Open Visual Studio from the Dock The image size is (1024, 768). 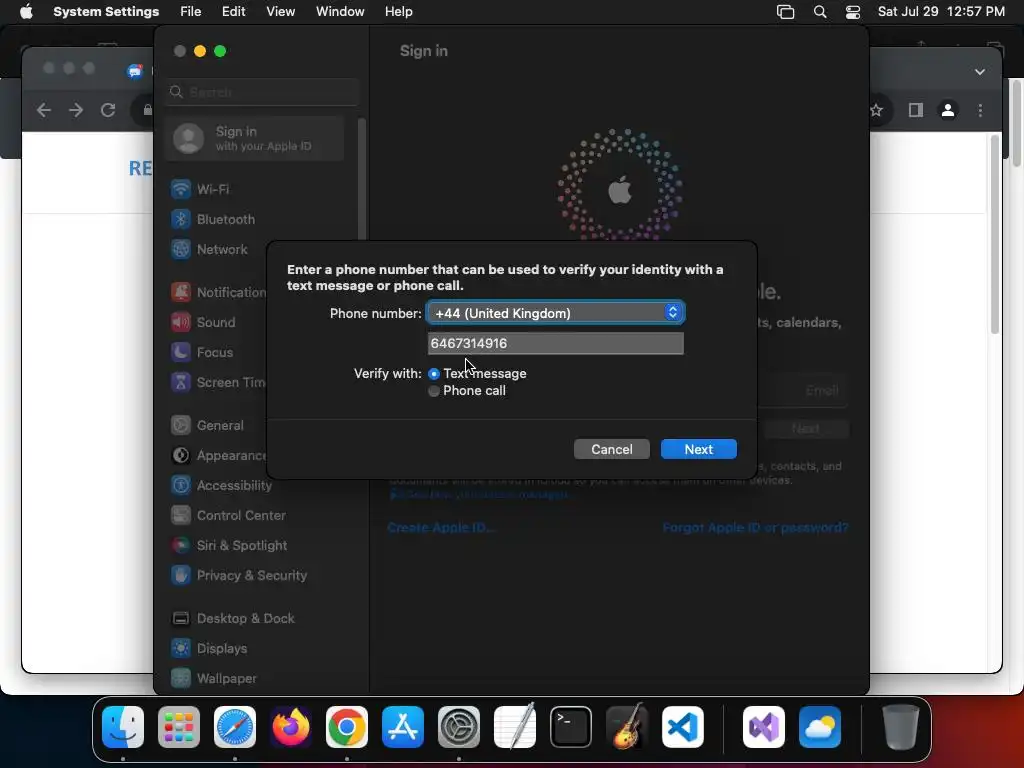(x=763, y=727)
